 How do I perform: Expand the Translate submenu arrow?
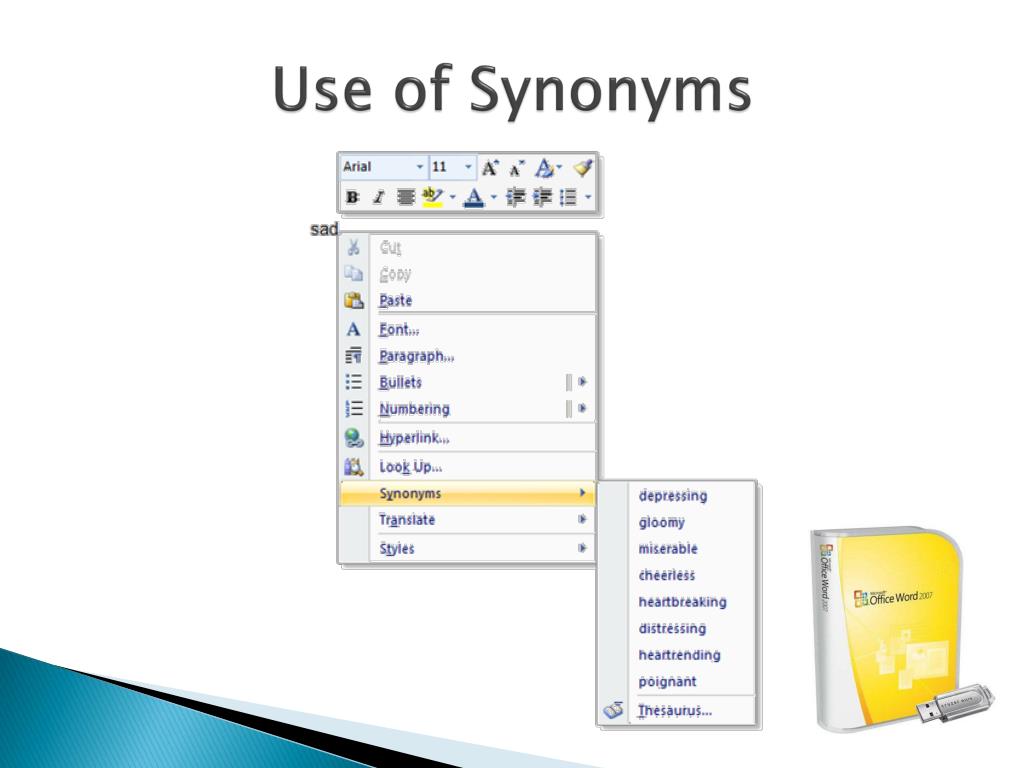[582, 519]
